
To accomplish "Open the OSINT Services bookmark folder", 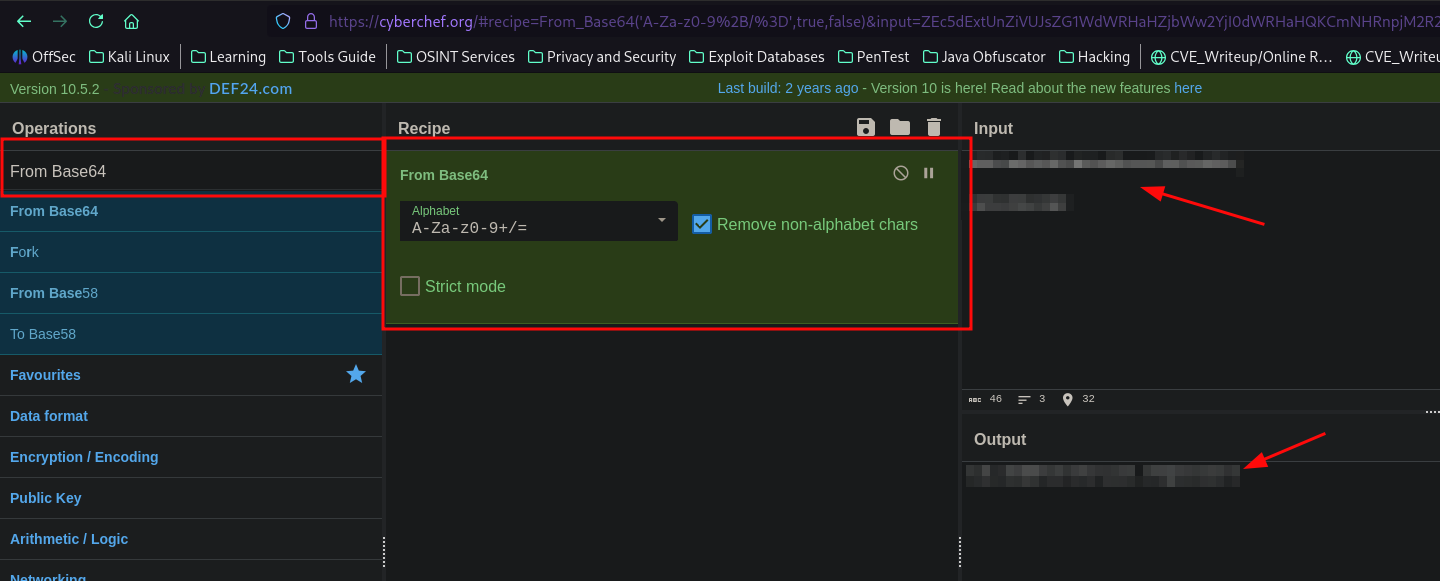I will [x=456, y=57].
